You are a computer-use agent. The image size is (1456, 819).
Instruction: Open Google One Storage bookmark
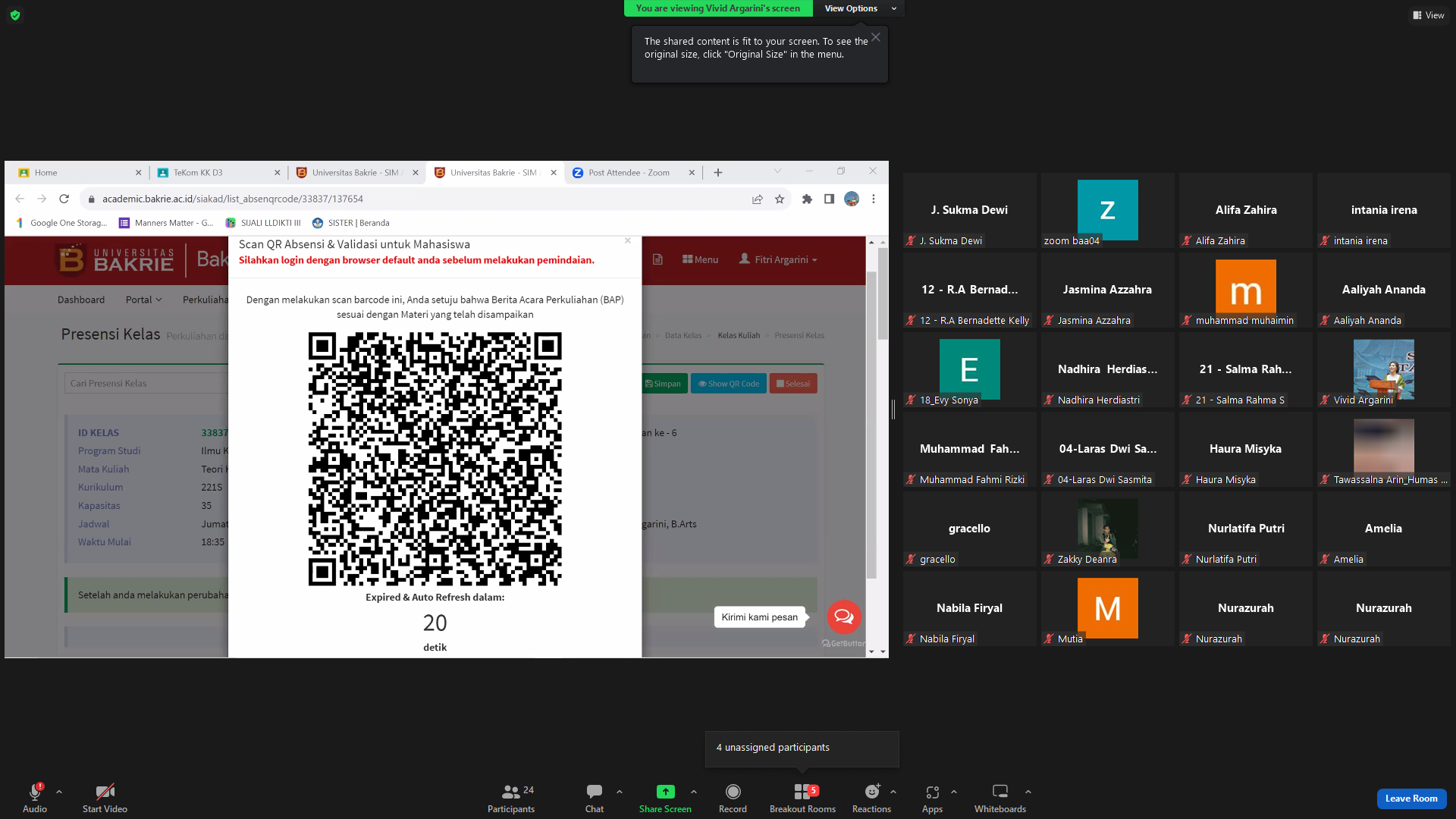(x=61, y=223)
